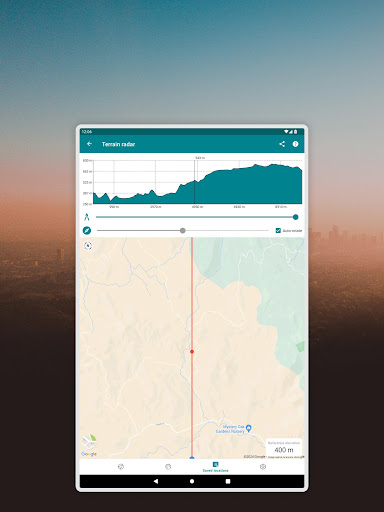384x512 pixels.
Task: Tap the Android Back triangle button
Action: [x=156, y=481]
